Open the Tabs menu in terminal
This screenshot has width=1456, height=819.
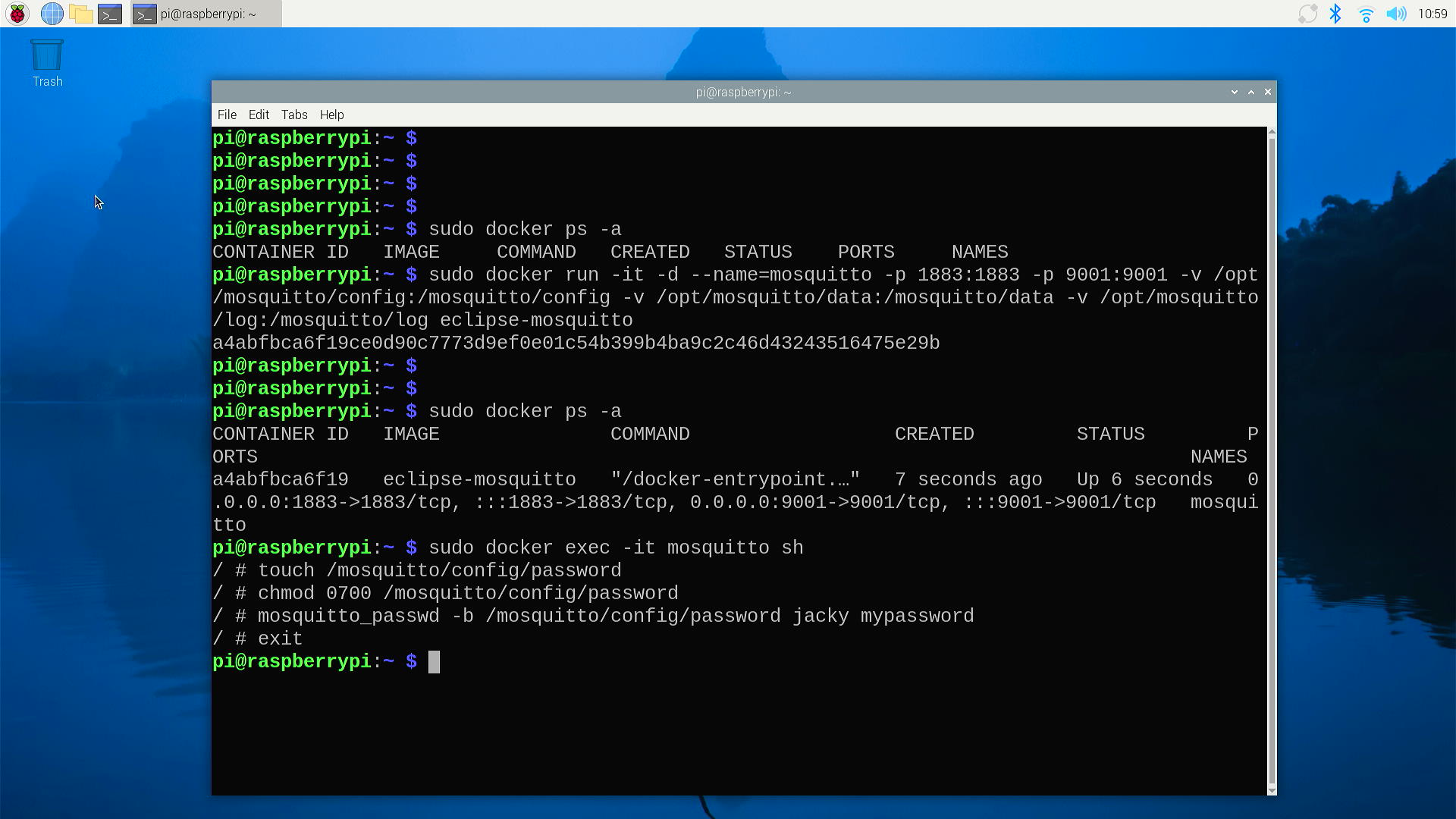(x=294, y=114)
